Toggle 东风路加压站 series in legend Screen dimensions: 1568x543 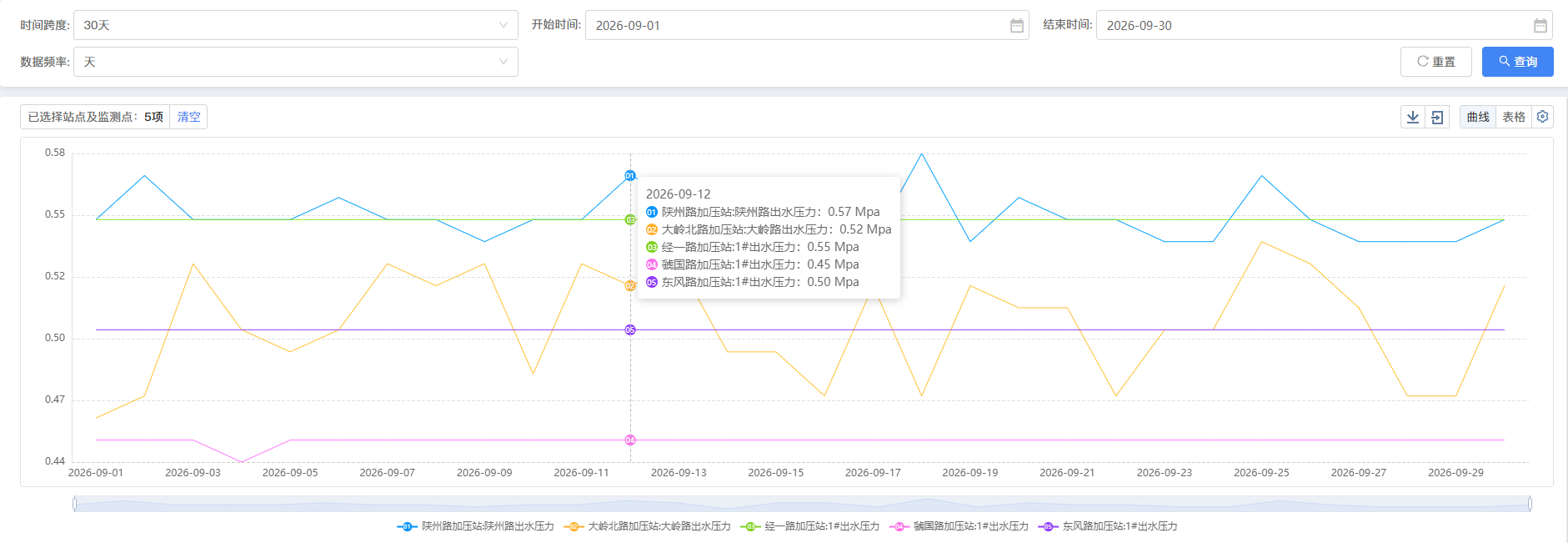[x=1107, y=526]
